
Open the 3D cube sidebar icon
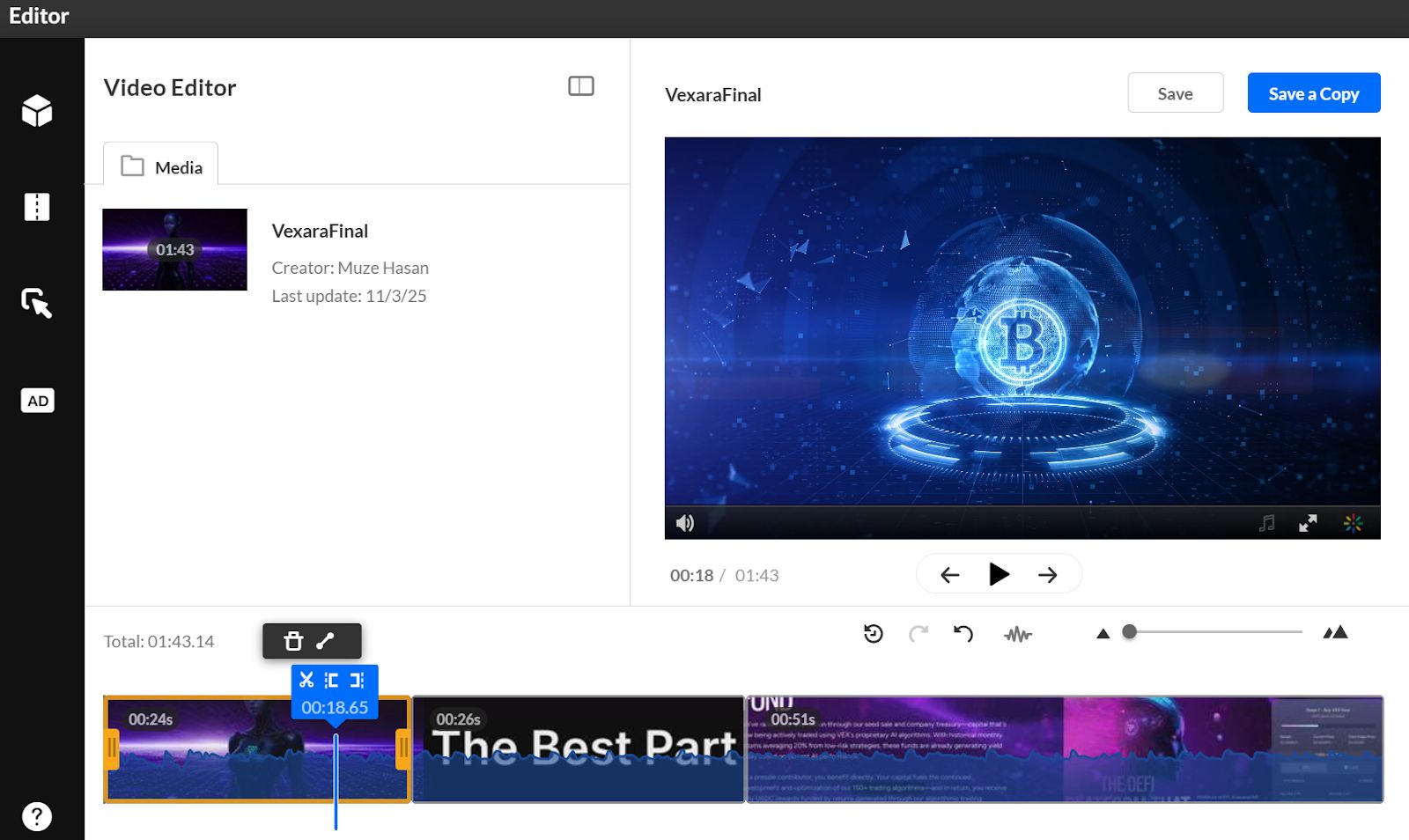coord(37,111)
